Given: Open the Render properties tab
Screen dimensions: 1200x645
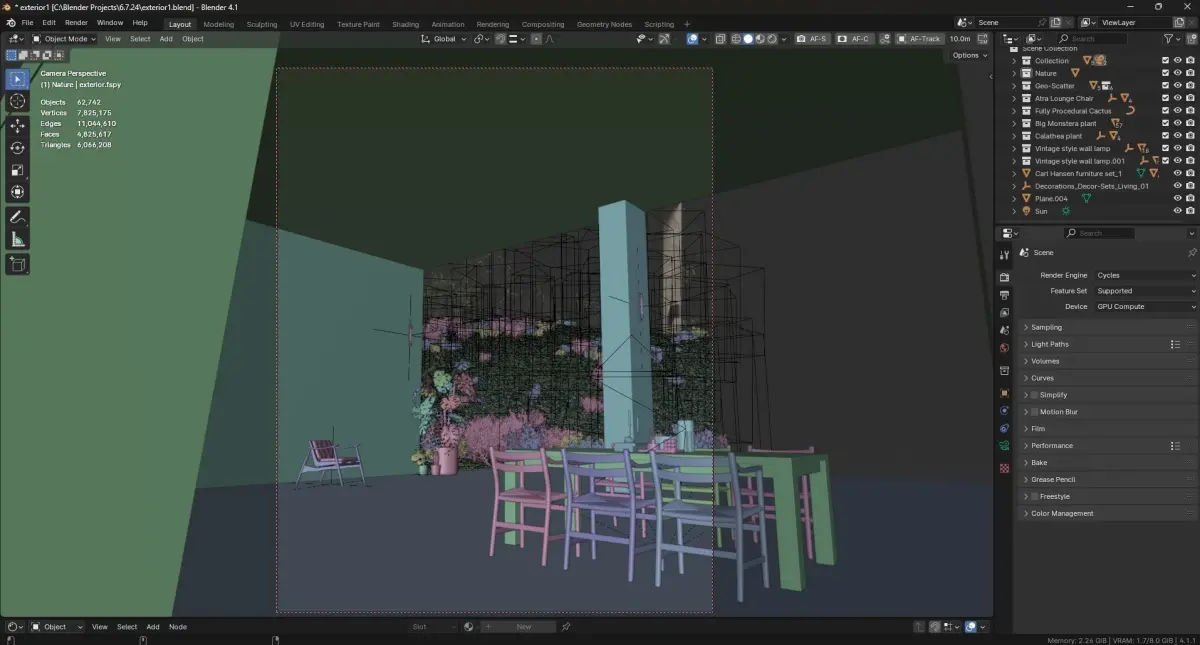Looking at the screenshot, I should (x=1005, y=277).
